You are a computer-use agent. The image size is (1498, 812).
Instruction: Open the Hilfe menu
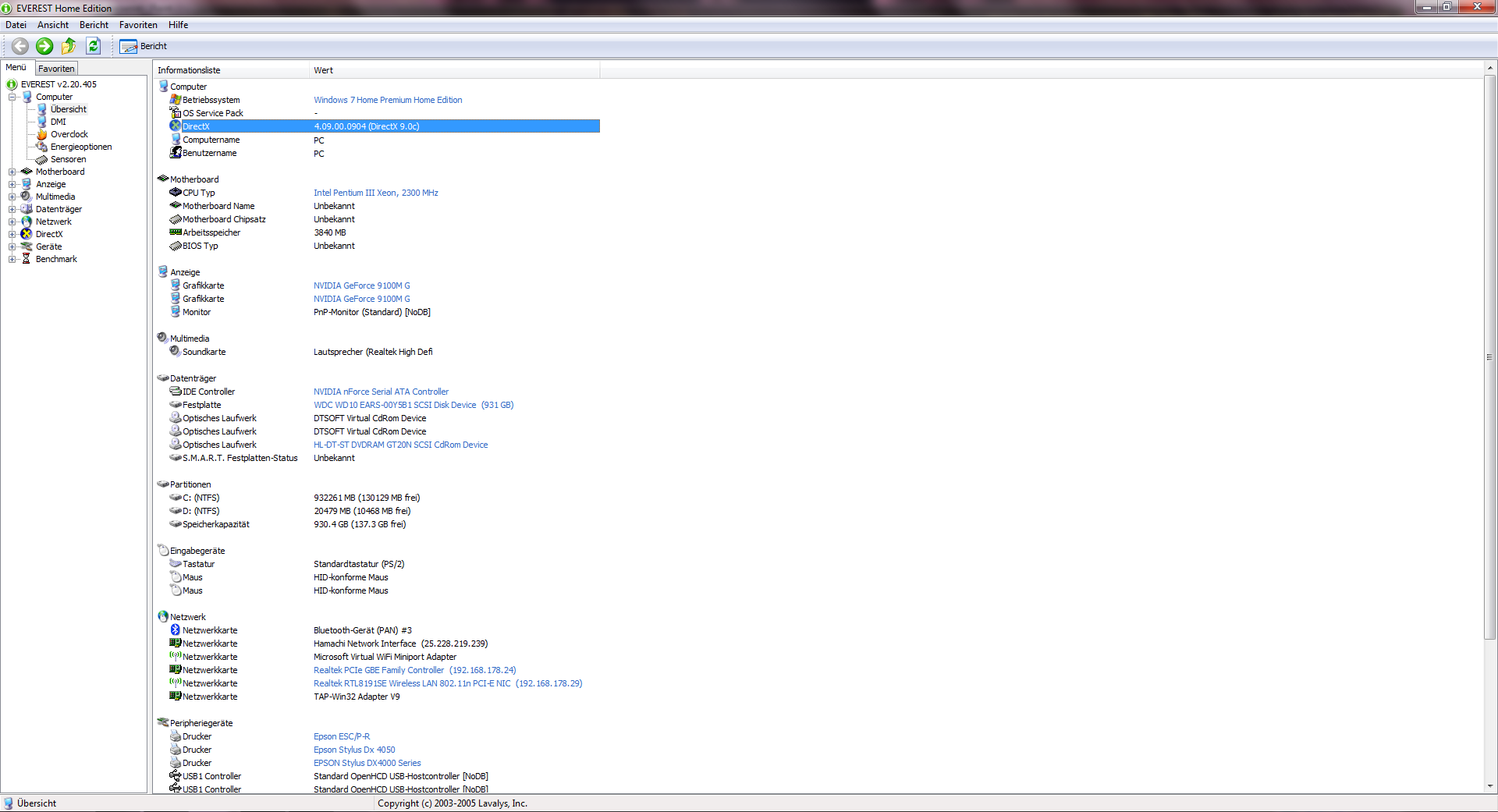(x=178, y=25)
